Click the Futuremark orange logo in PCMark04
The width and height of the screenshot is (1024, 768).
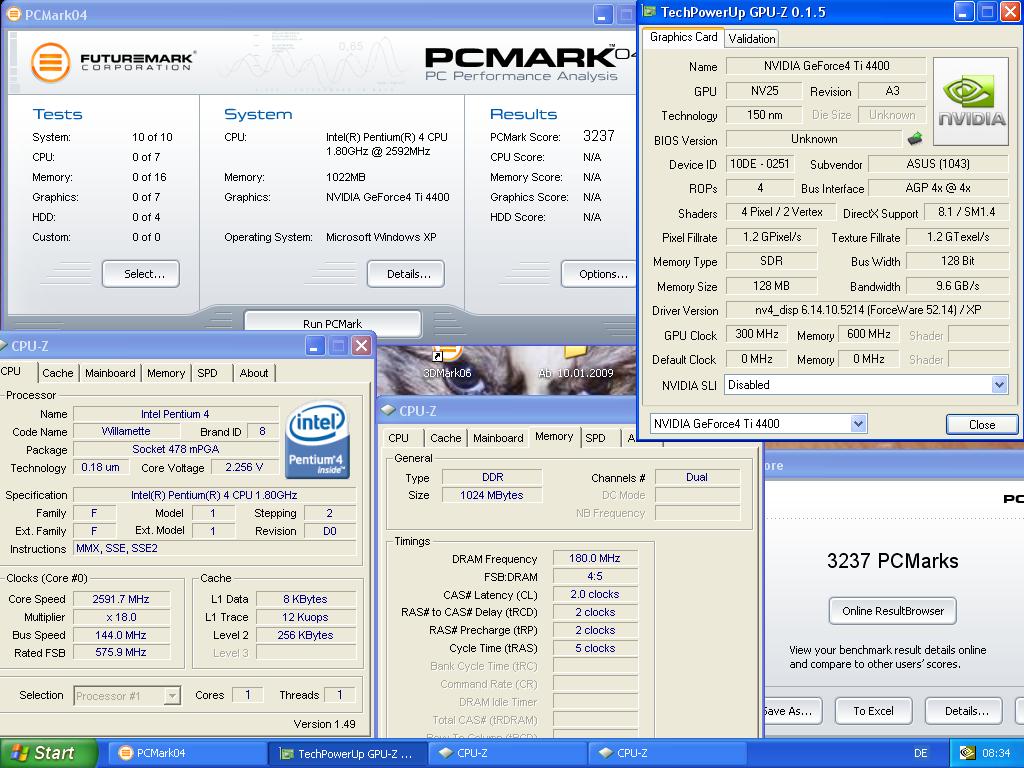tap(50, 62)
